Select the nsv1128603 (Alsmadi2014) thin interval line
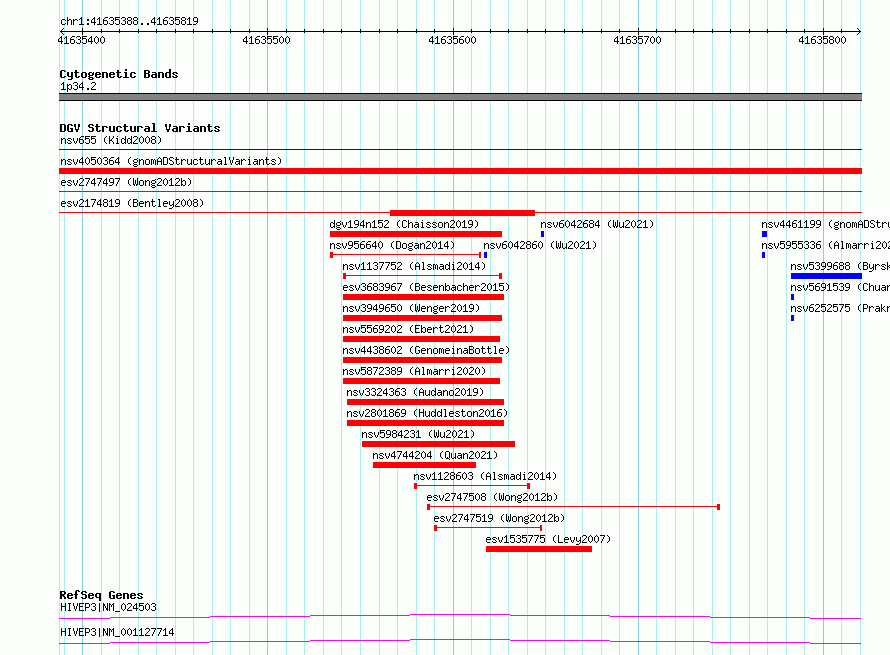 point(472,486)
